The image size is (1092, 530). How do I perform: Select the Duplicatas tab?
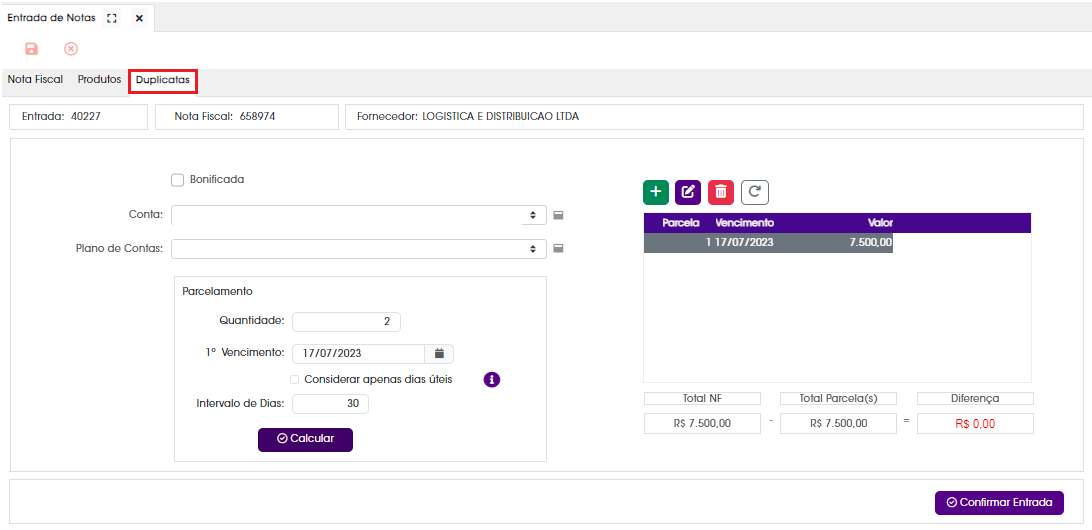(x=163, y=80)
